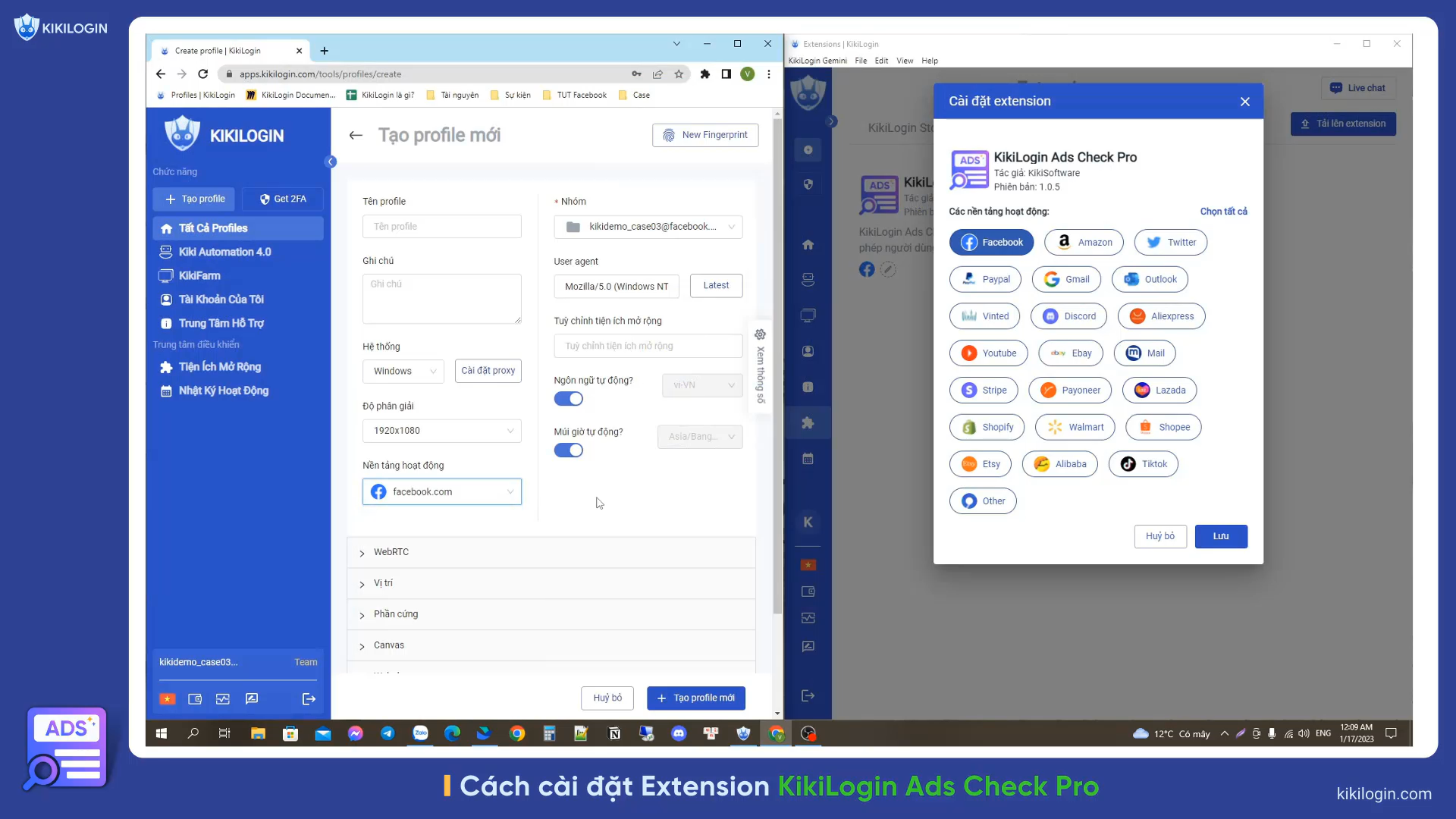The image size is (1456, 819).
Task: Click the Xem thông số gear icon
Action: point(760,334)
